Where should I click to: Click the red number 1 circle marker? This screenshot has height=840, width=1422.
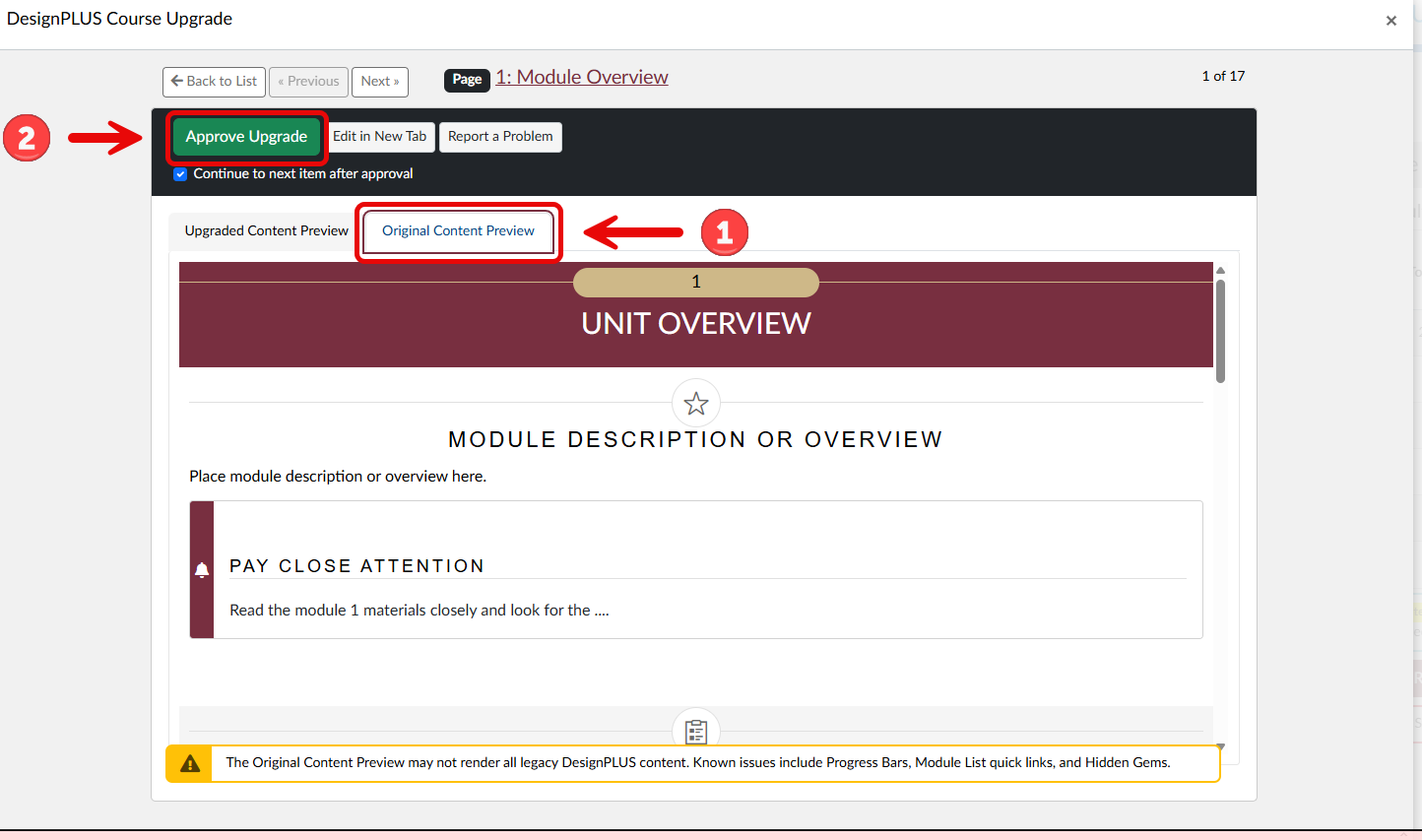pyautogui.click(x=725, y=232)
